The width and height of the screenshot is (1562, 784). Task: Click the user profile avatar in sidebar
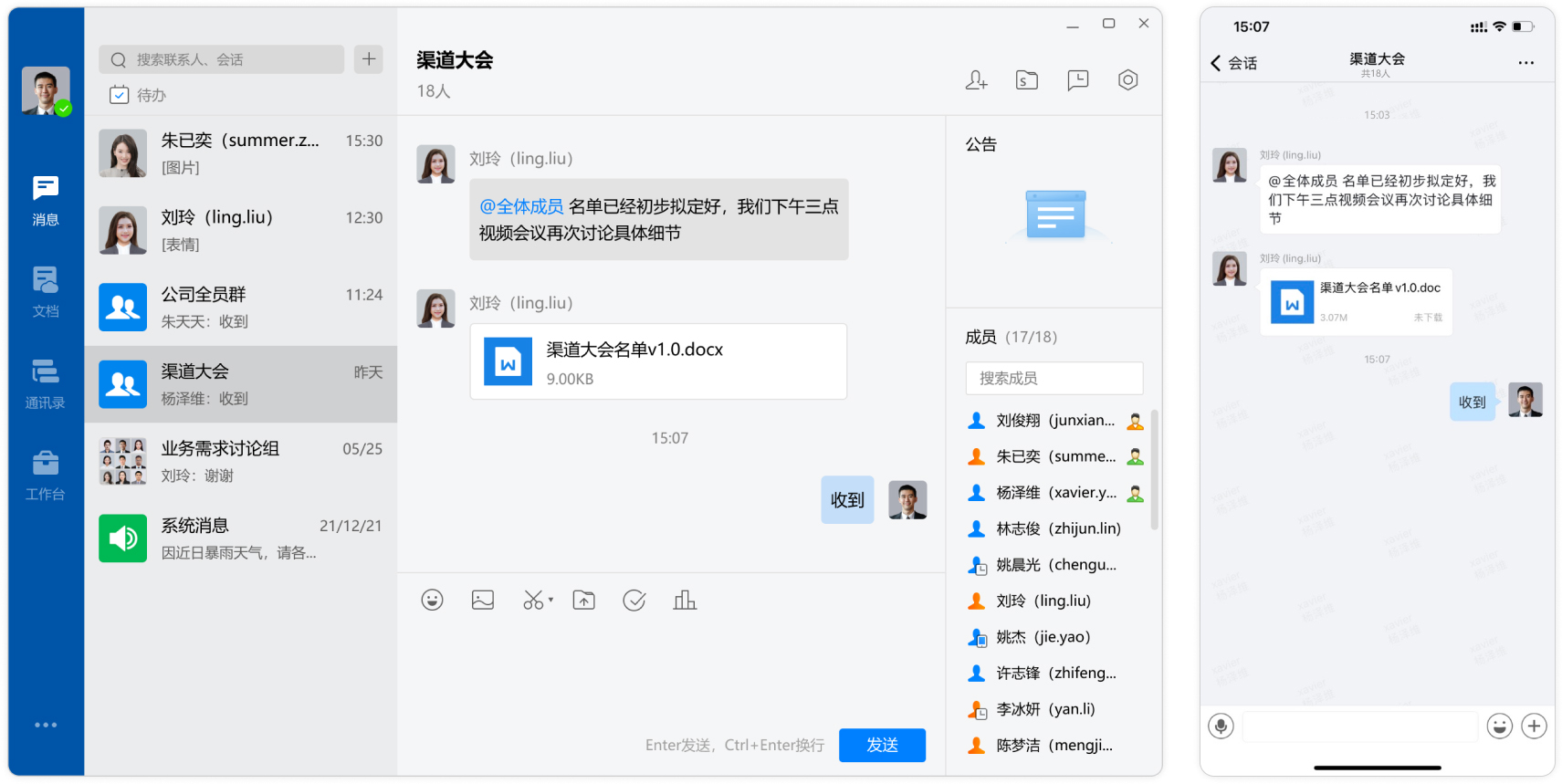(46, 90)
